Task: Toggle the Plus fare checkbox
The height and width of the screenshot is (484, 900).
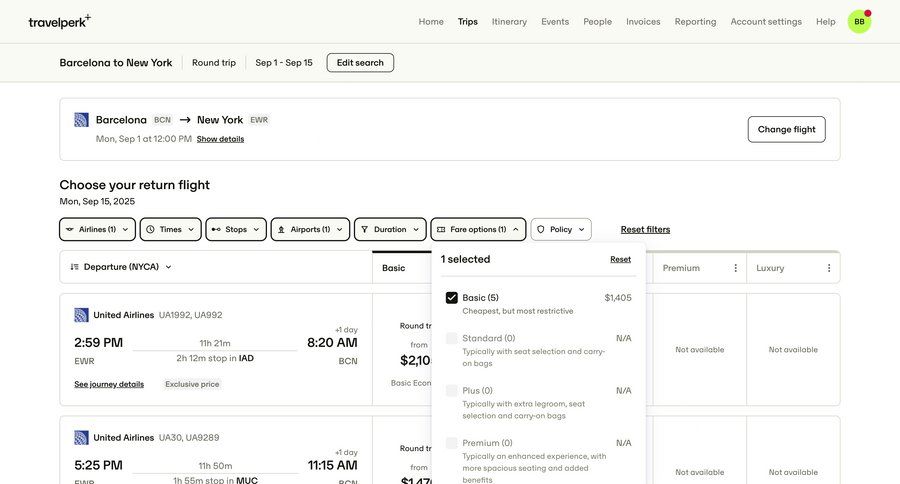Action: tap(452, 391)
